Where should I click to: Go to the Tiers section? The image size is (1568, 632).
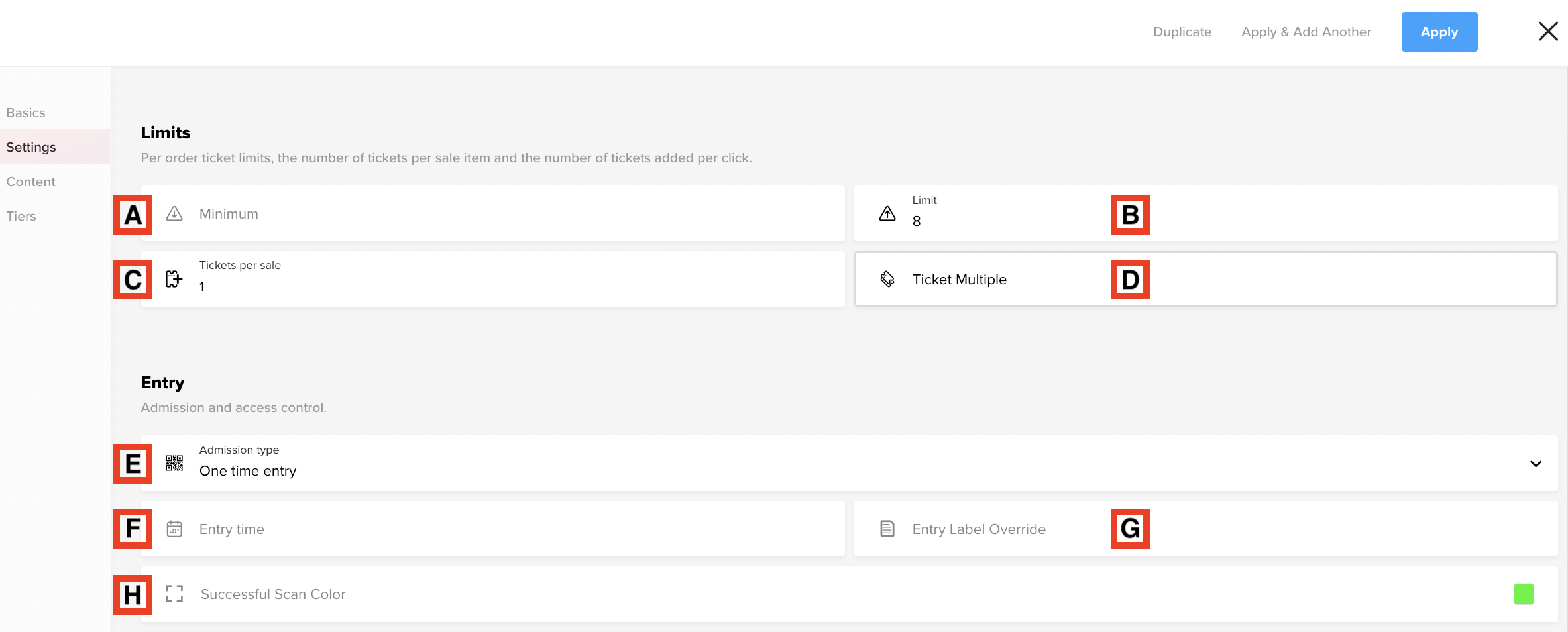tap(21, 216)
